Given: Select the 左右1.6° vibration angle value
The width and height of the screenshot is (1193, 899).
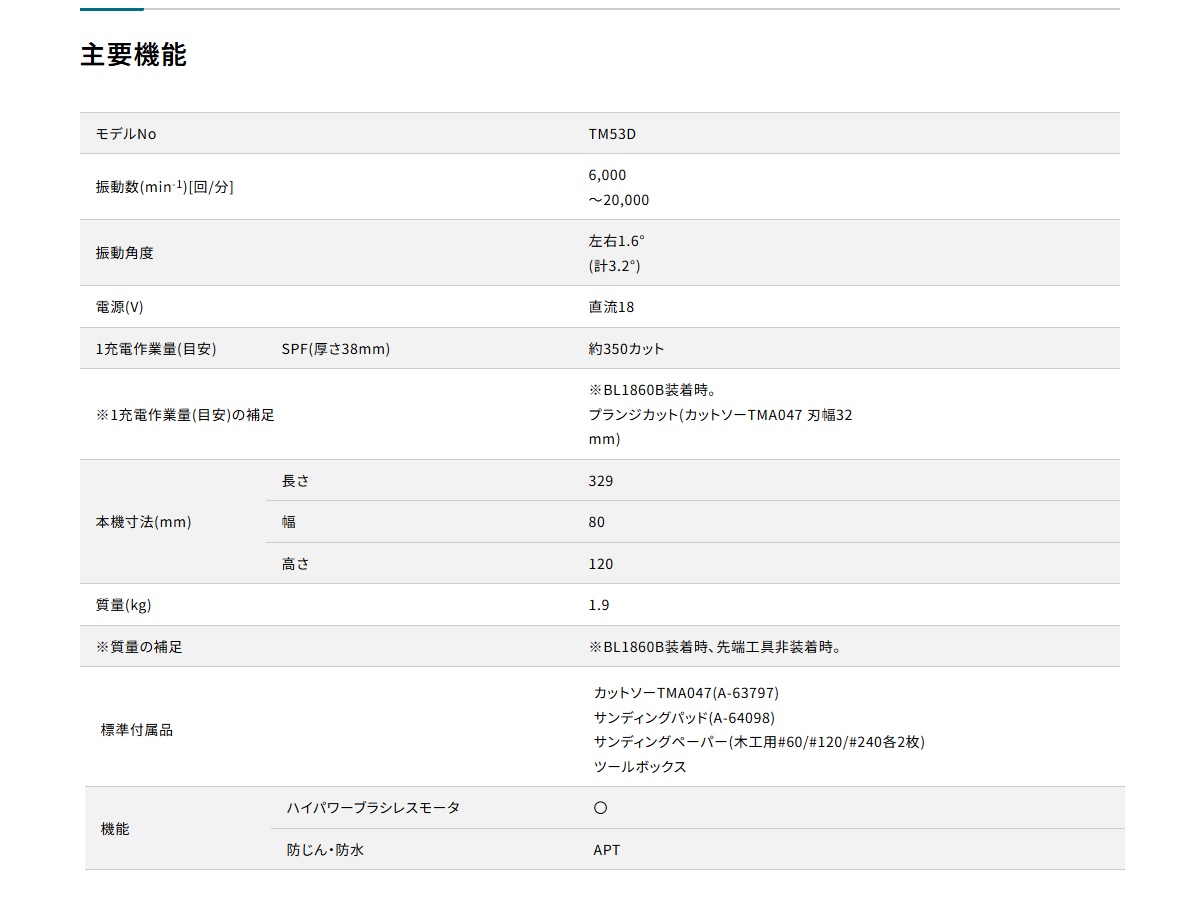Looking at the screenshot, I should click(617, 241).
